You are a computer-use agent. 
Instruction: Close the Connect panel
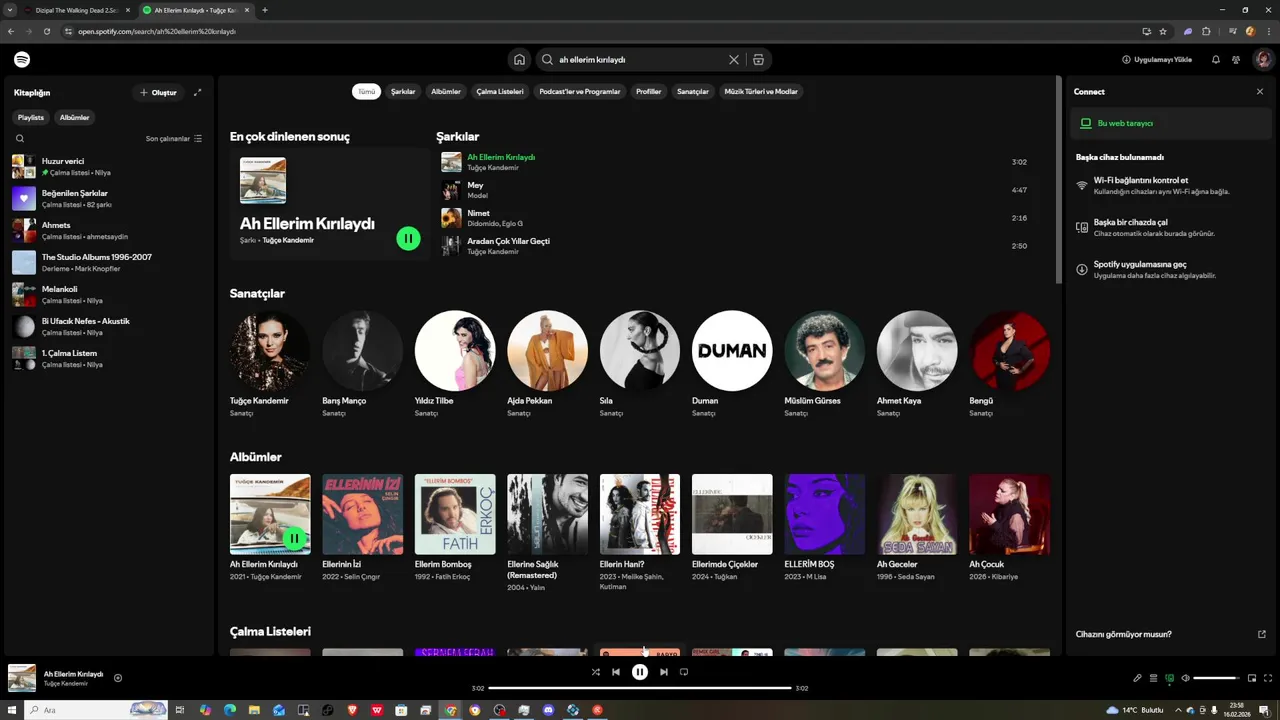pos(1260,91)
